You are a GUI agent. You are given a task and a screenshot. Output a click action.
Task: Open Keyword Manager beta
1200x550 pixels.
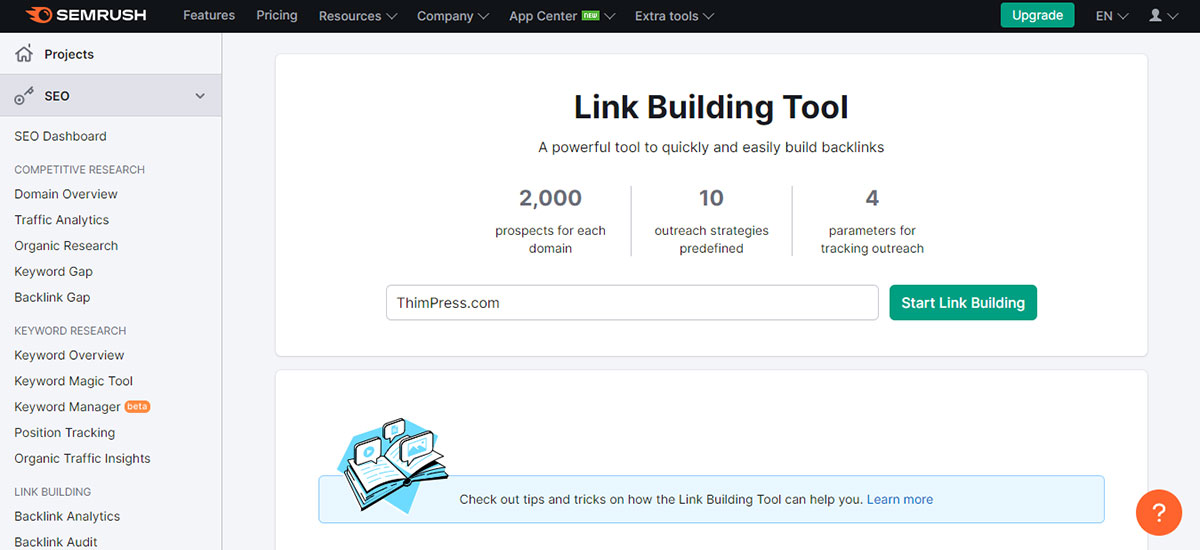click(x=82, y=407)
